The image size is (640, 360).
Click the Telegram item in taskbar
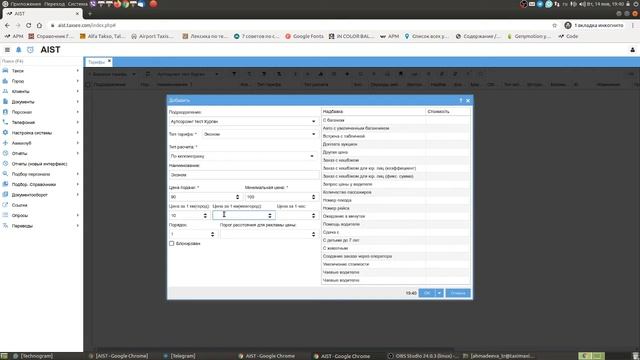tap(179, 356)
